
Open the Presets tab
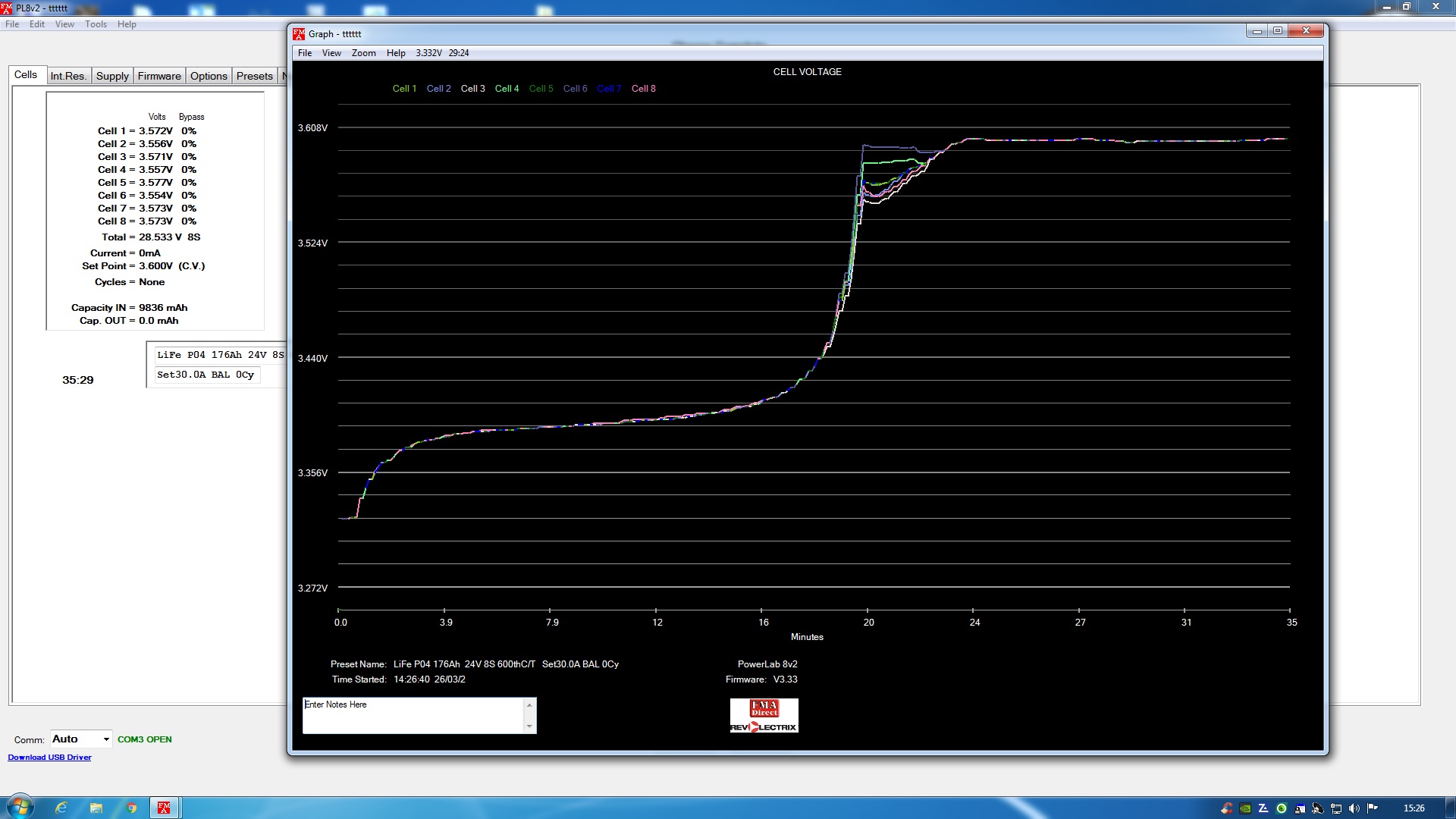tap(254, 76)
